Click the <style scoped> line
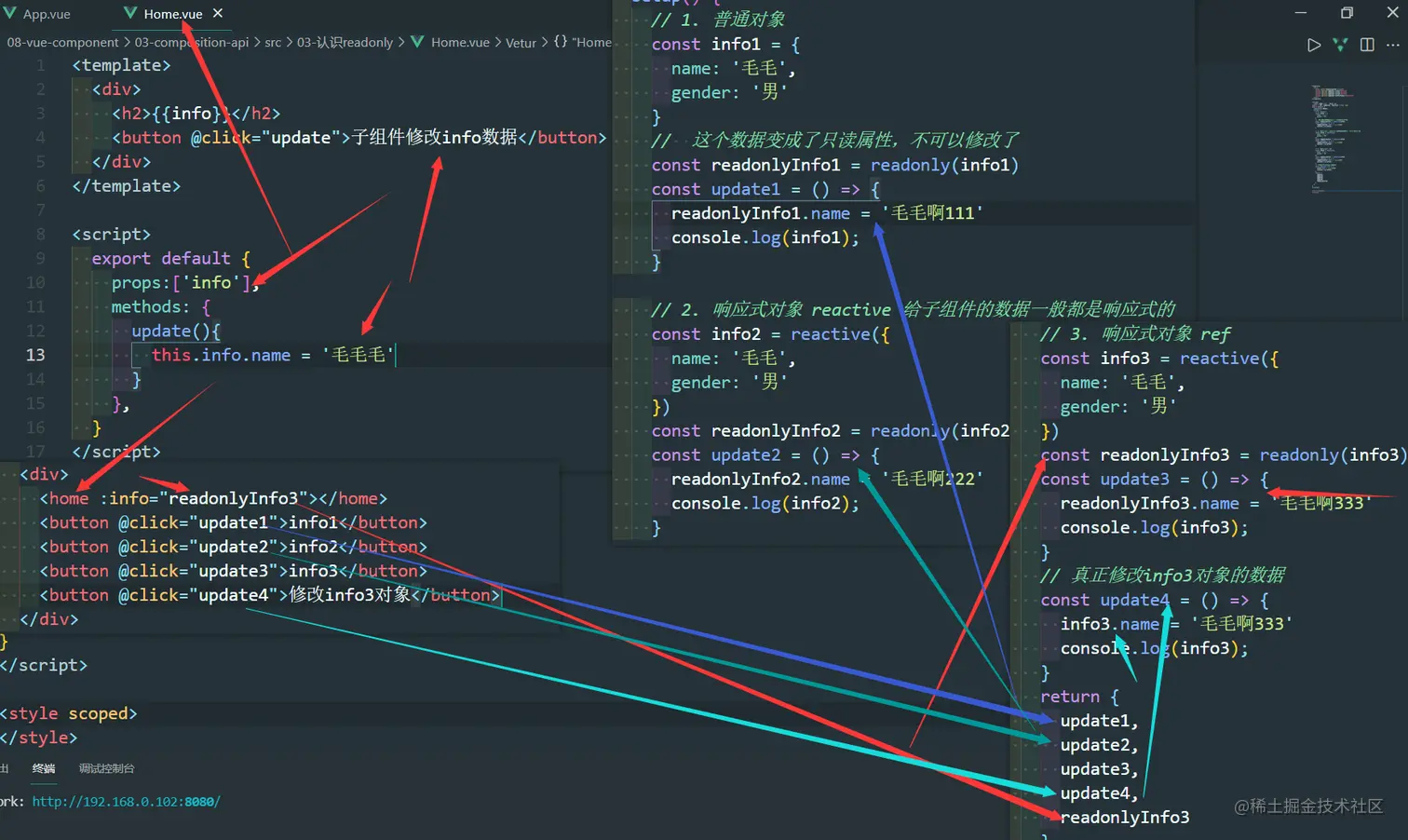 [69, 713]
